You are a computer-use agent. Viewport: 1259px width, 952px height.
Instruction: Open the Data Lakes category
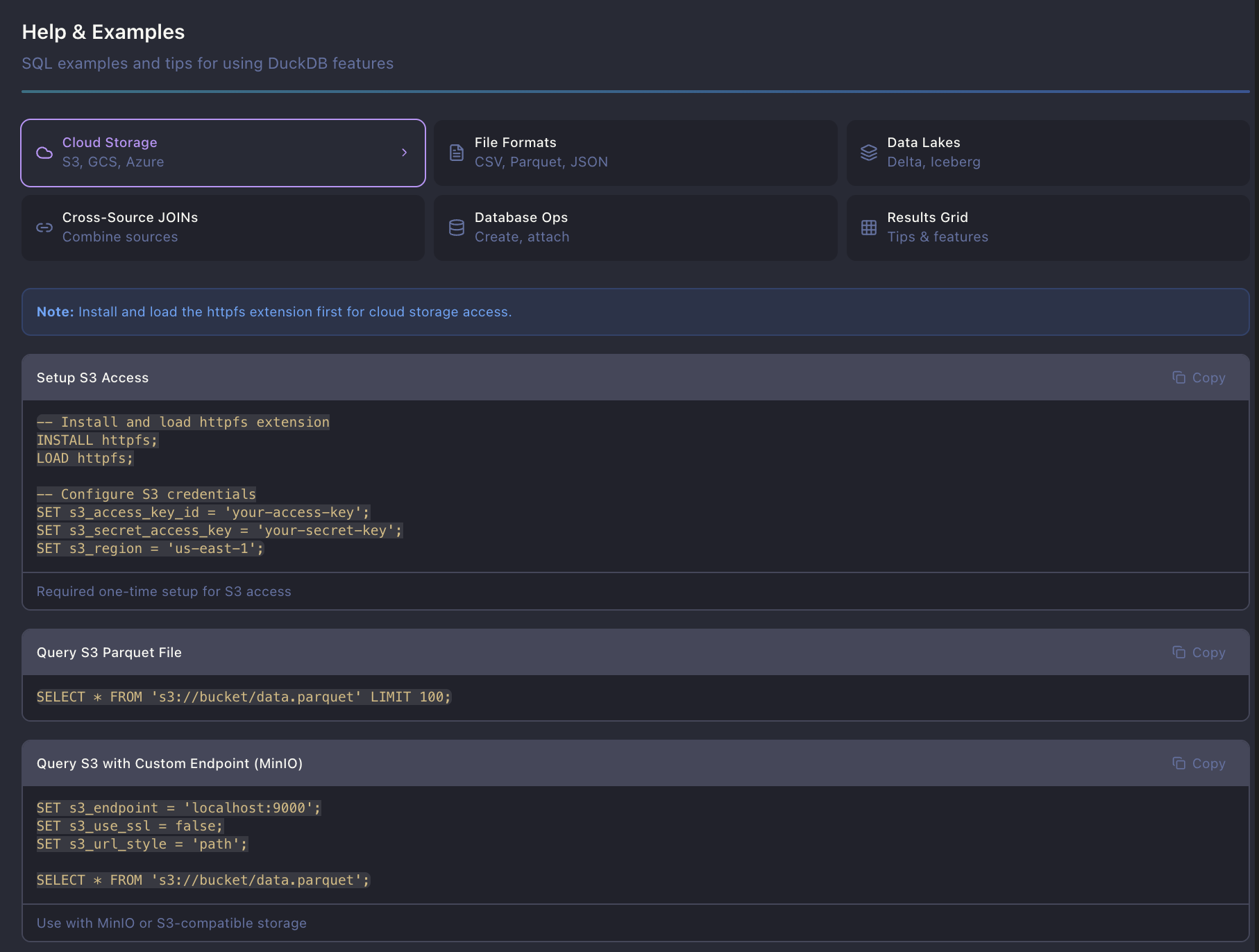point(1048,153)
